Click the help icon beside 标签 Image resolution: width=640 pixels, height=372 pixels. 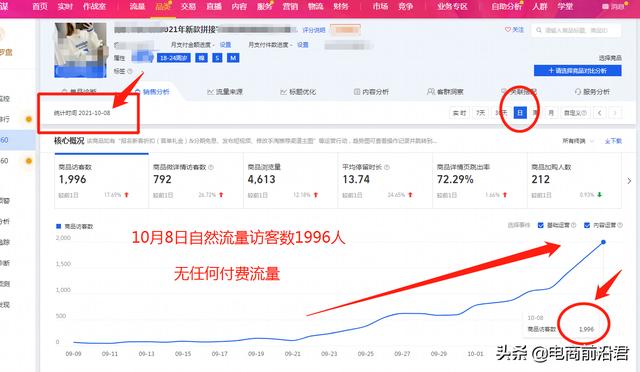[x=130, y=71]
